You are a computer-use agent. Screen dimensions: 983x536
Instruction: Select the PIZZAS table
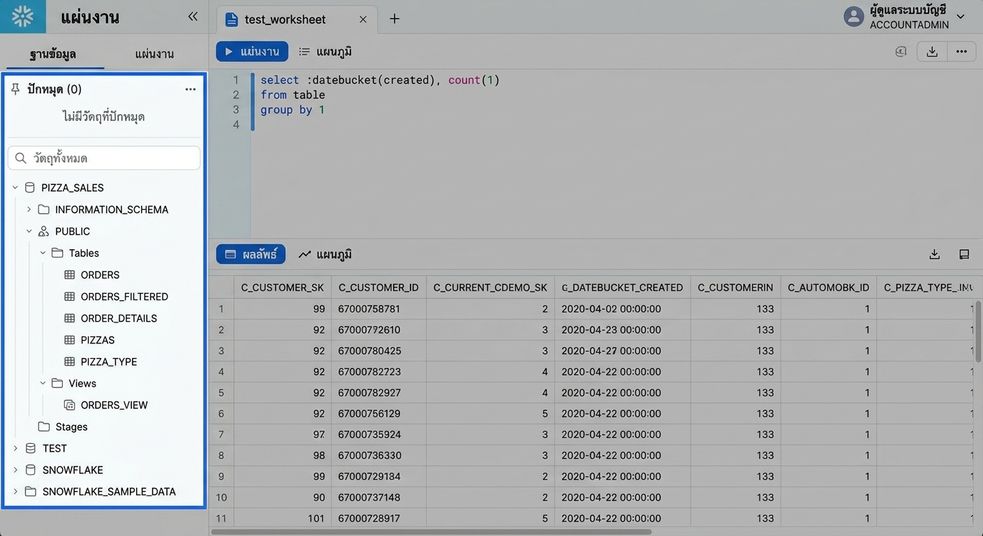coord(97,340)
